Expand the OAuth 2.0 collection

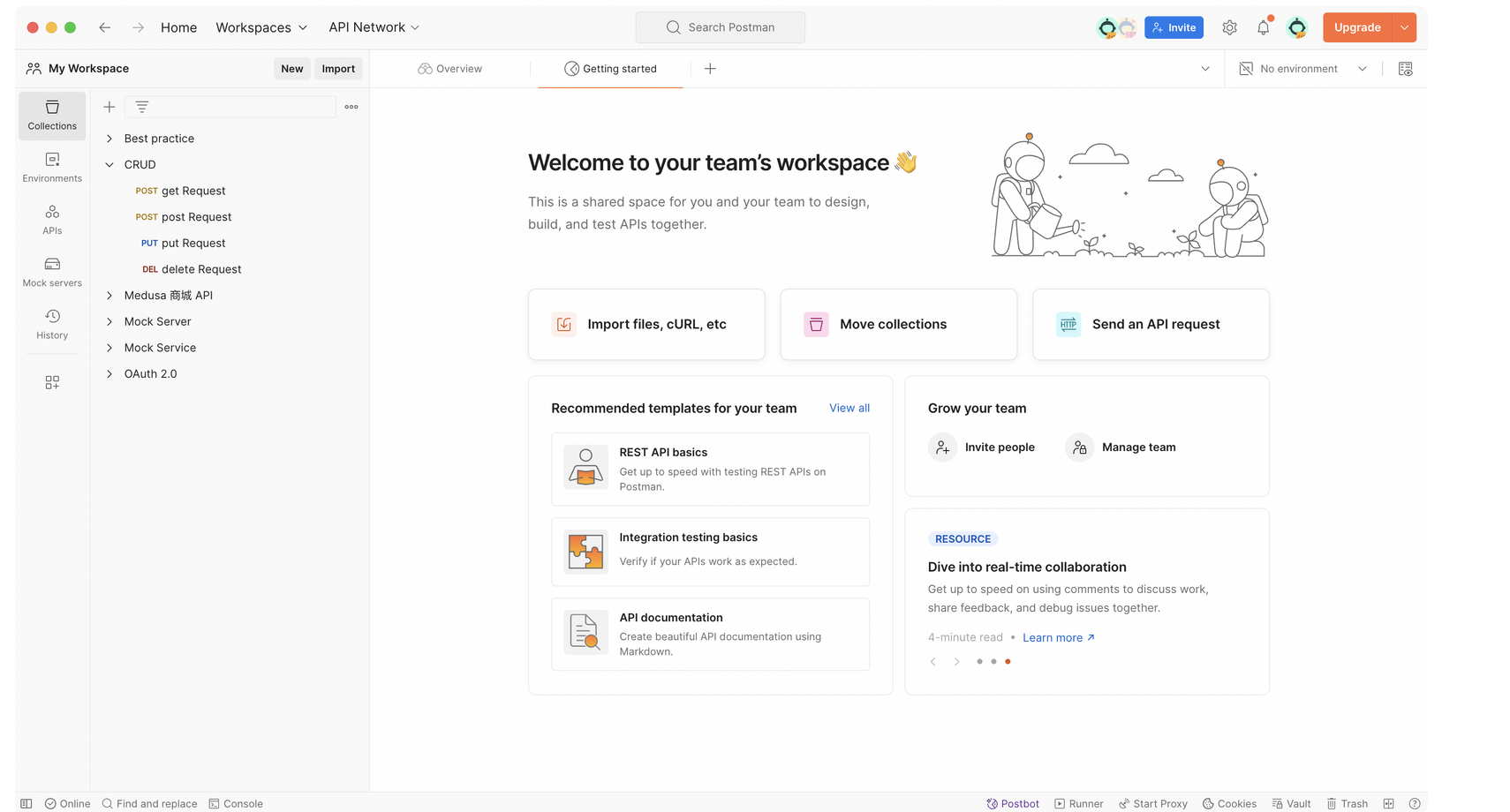click(x=109, y=374)
